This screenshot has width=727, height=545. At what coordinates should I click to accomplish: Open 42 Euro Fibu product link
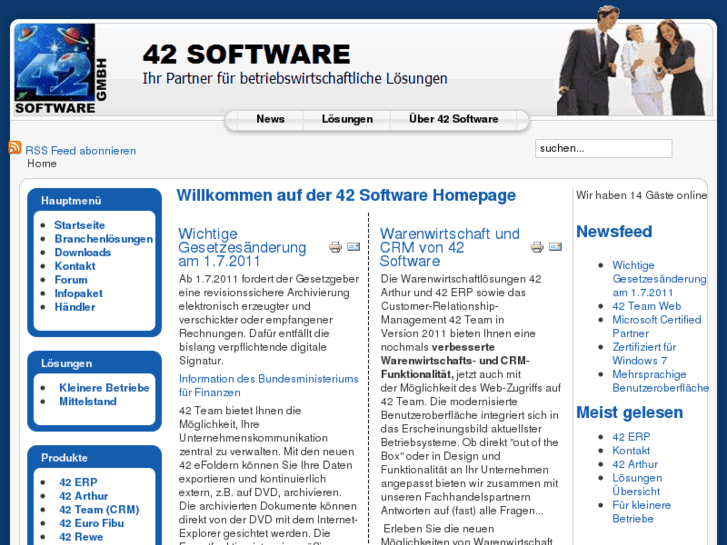pyautogui.click(x=92, y=523)
